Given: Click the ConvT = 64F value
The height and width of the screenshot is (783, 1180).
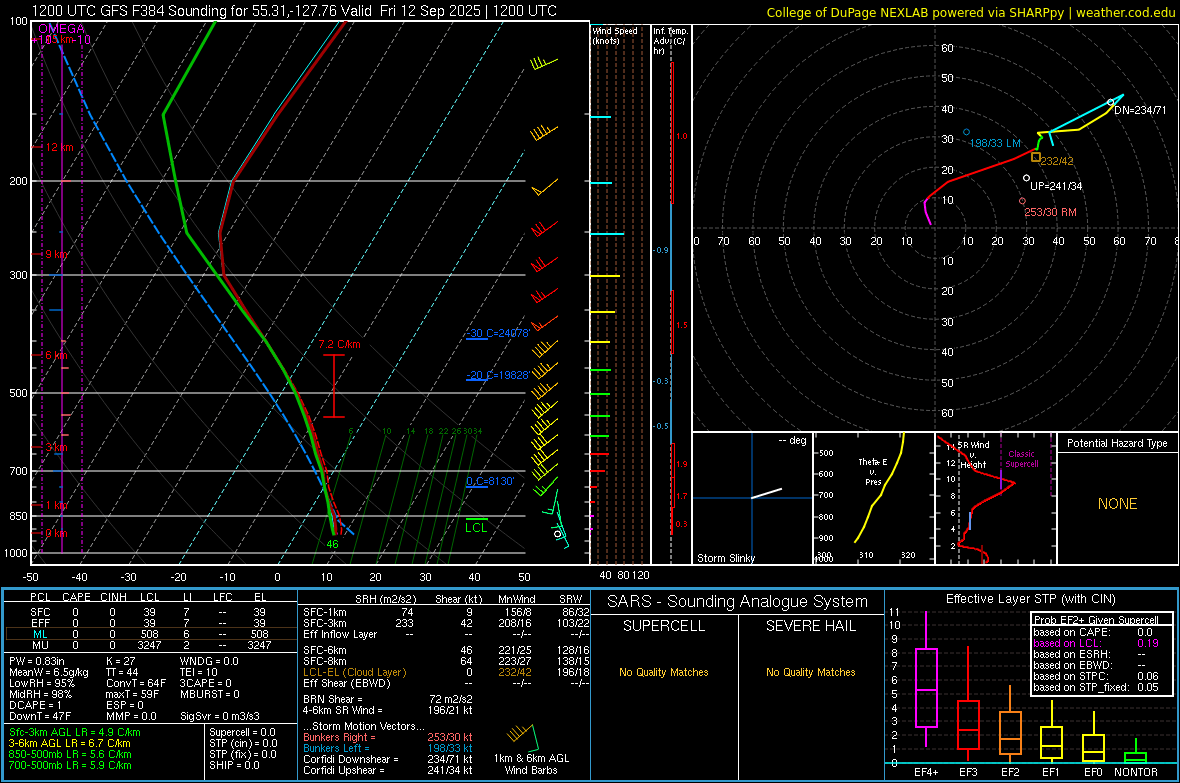Looking at the screenshot, I should point(135,684).
